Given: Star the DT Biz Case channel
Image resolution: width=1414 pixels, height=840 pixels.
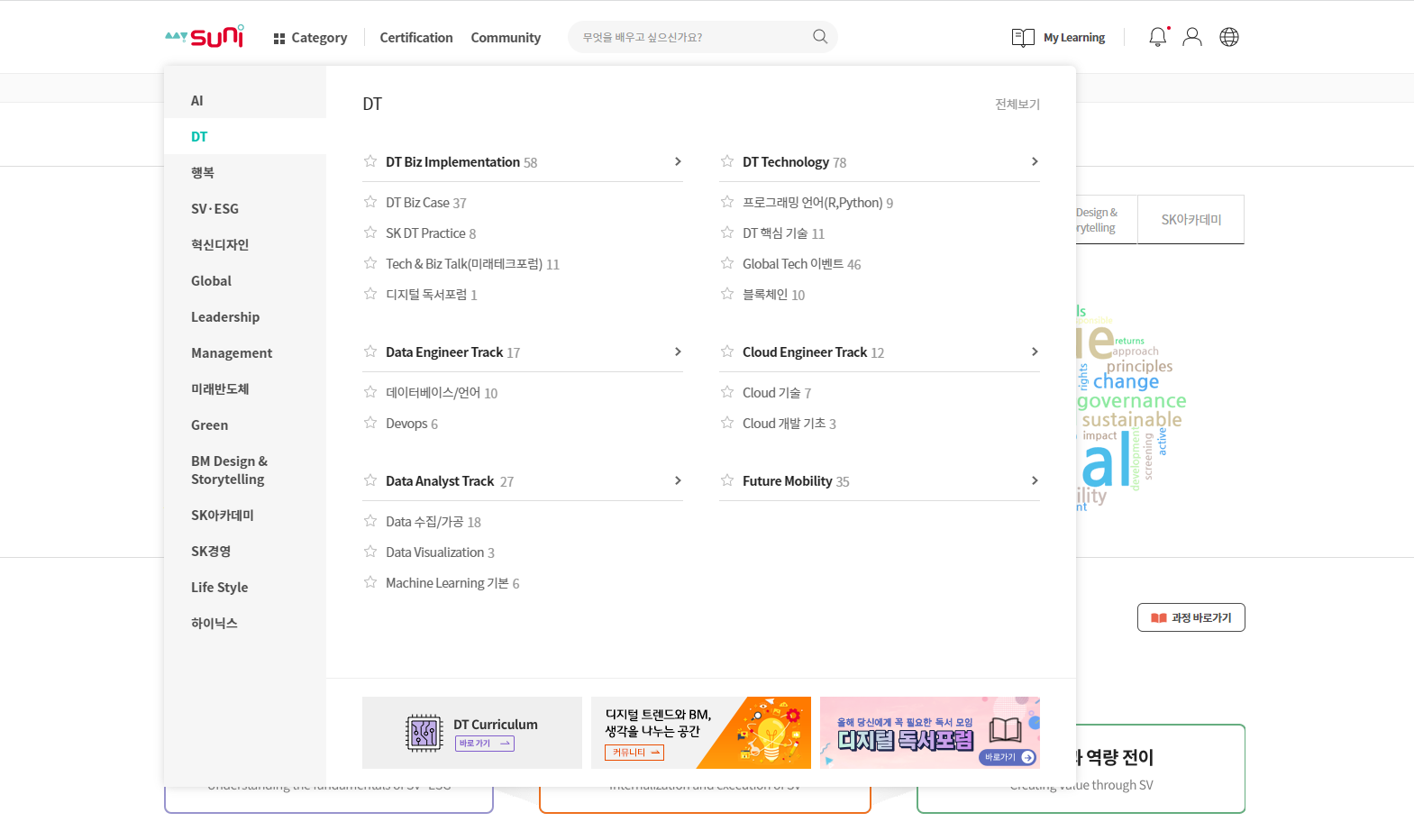Looking at the screenshot, I should tap(370, 202).
